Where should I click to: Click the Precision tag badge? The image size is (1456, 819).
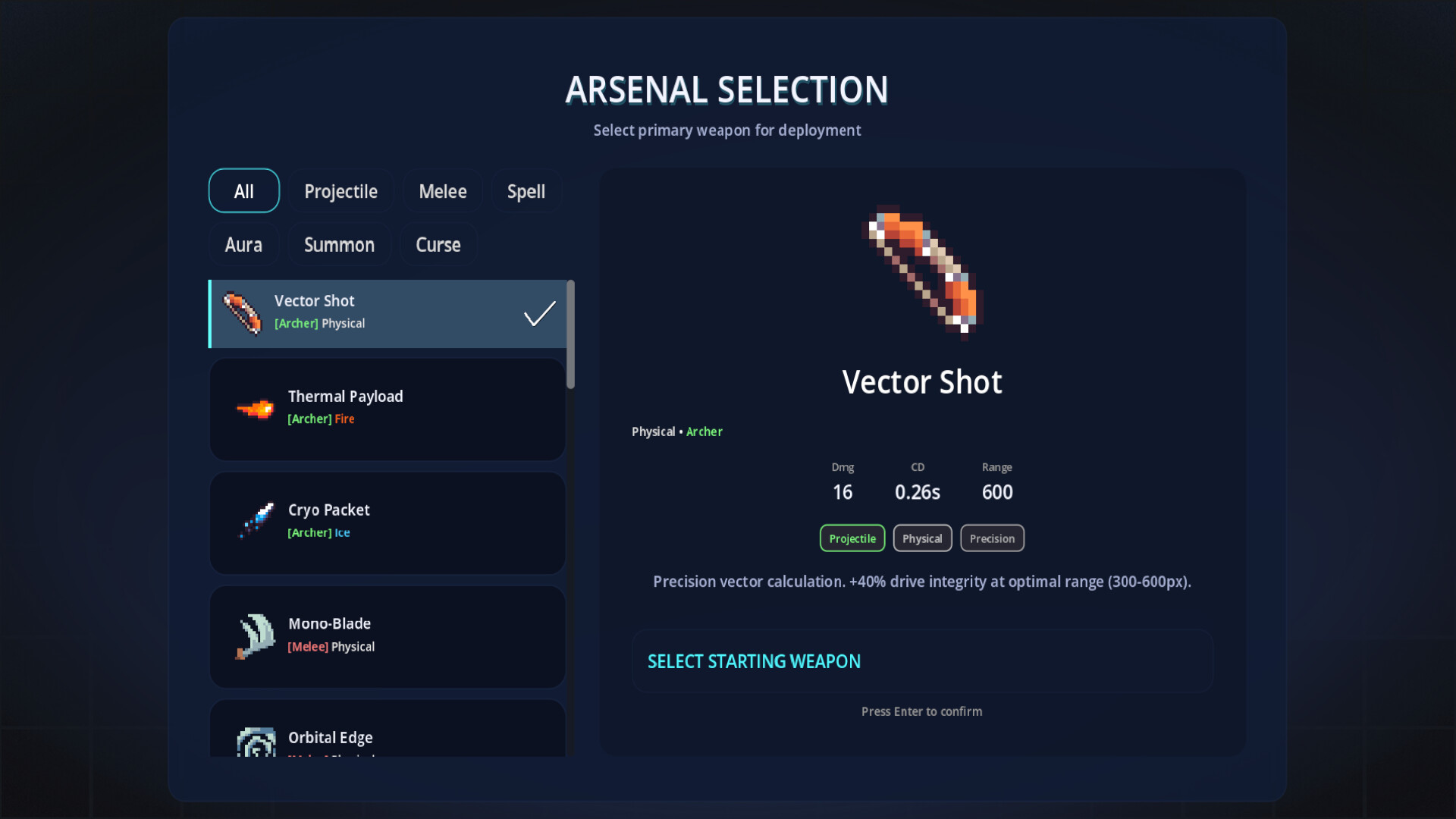click(x=992, y=538)
